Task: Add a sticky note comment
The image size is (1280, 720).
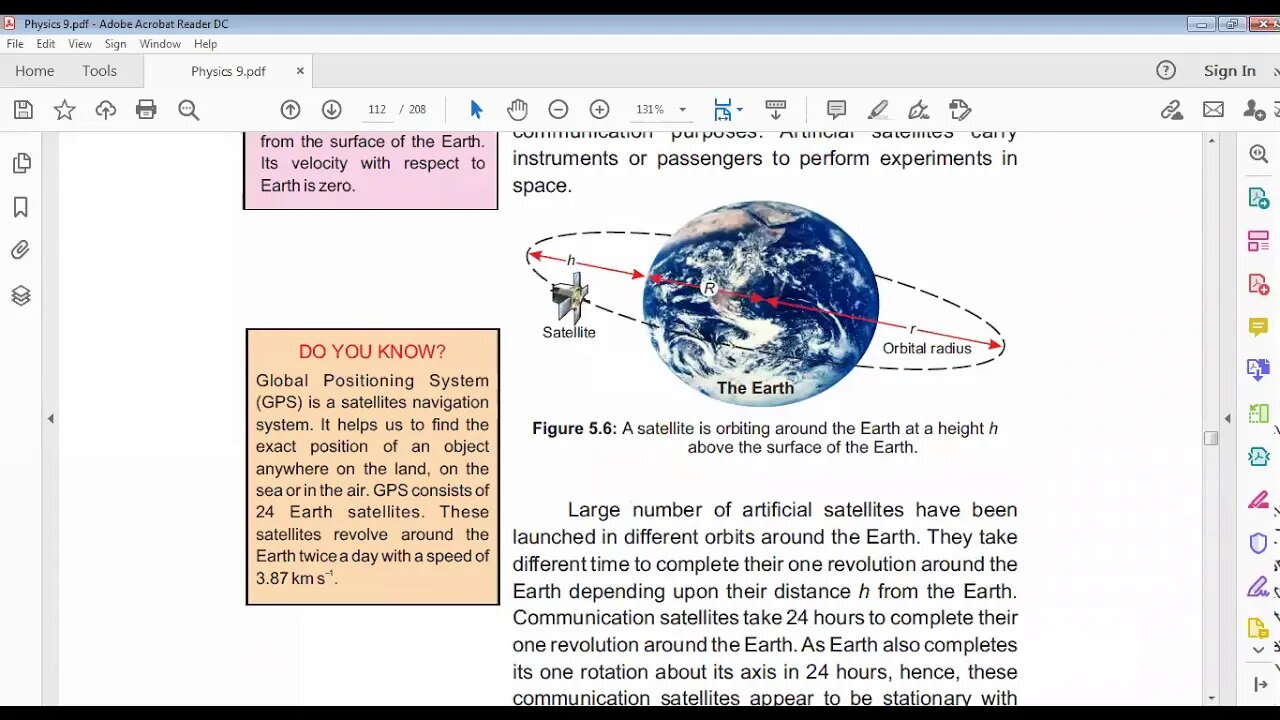Action: [x=837, y=110]
